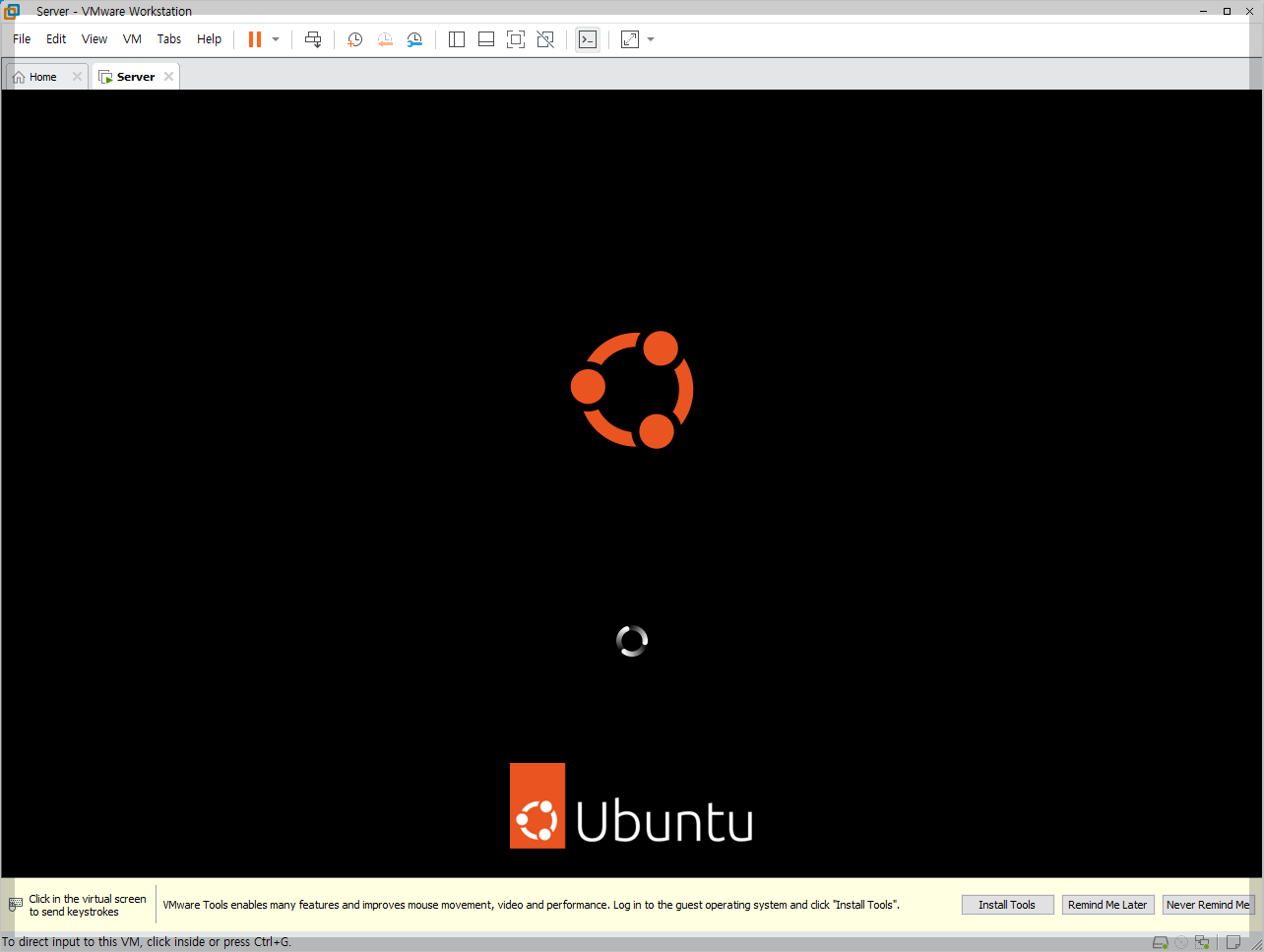Open the View menu
Viewport: 1264px width, 952px height.
(x=95, y=39)
